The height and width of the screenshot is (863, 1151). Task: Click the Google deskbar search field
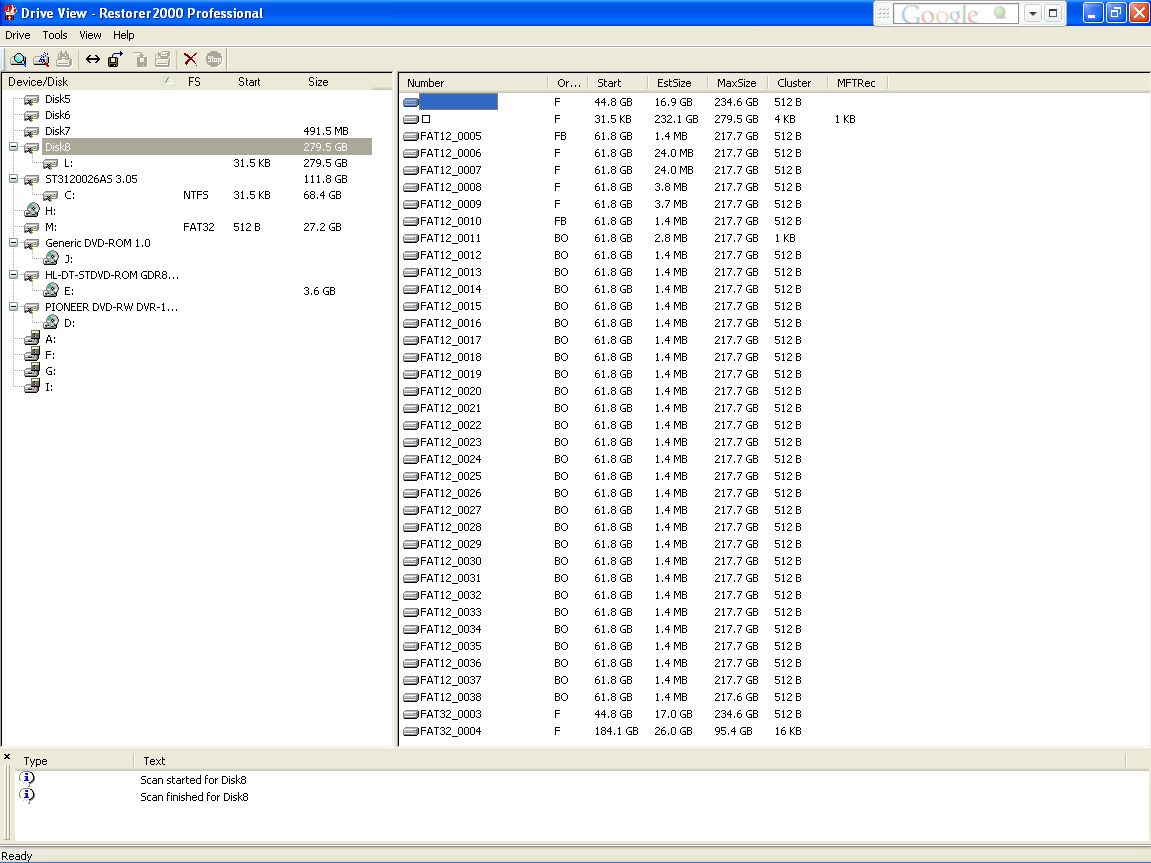(956, 13)
